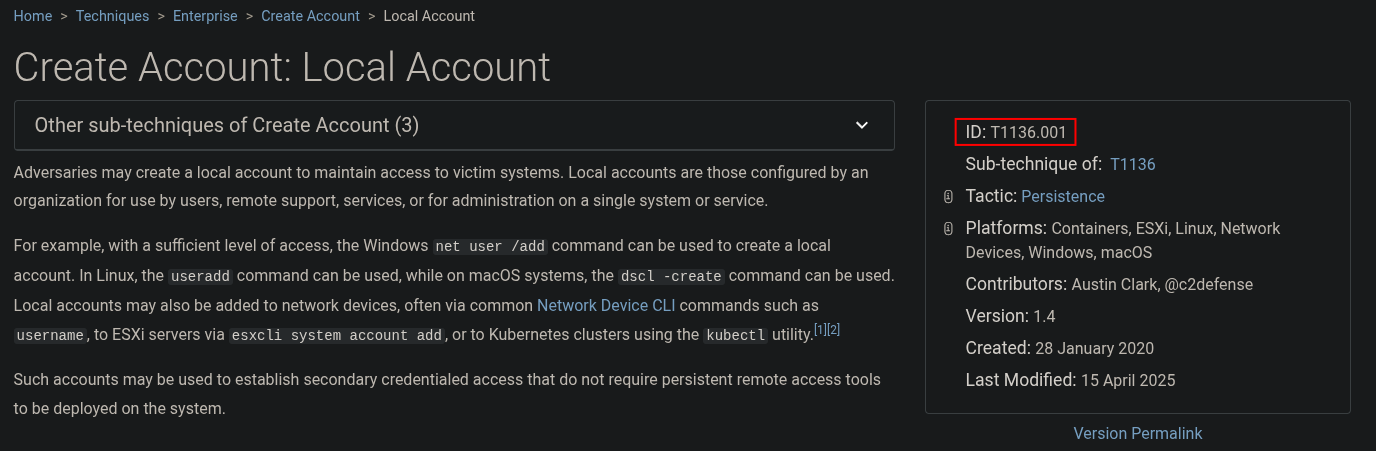Open the Persistence tactic link

coord(1063,196)
